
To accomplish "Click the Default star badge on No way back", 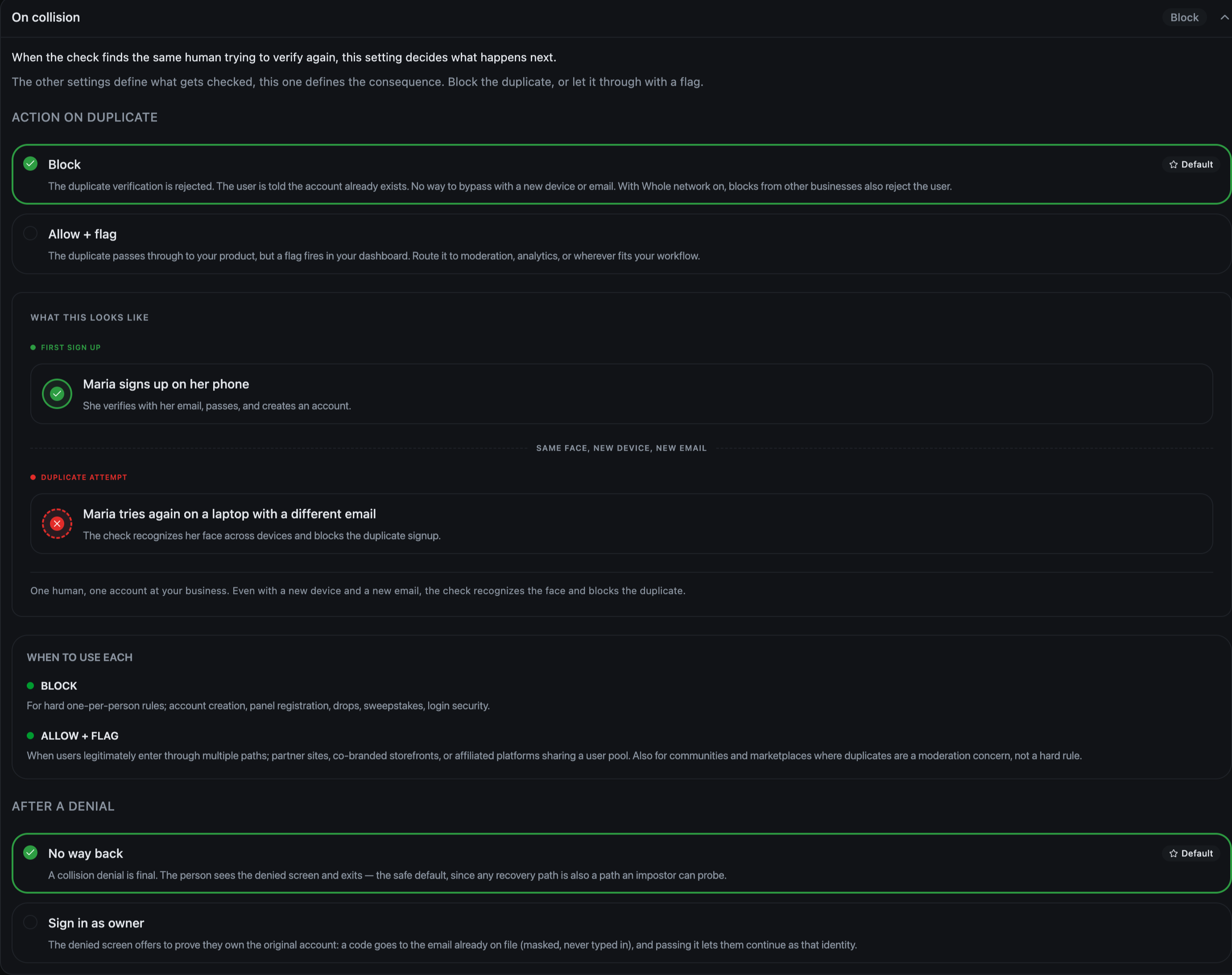I will pyautogui.click(x=1191, y=854).
